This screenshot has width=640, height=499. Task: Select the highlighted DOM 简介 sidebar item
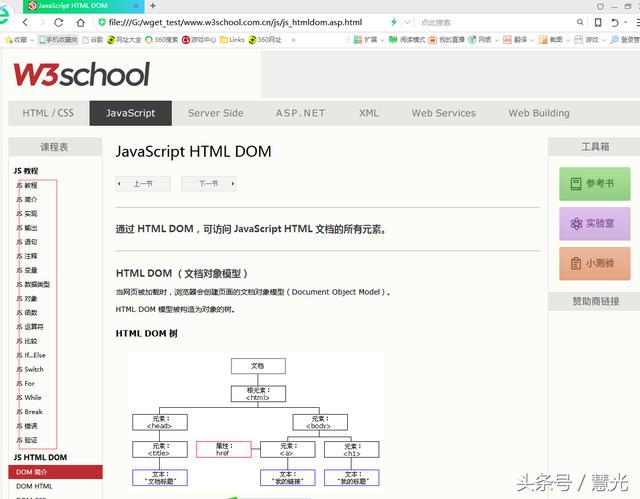pos(56,472)
